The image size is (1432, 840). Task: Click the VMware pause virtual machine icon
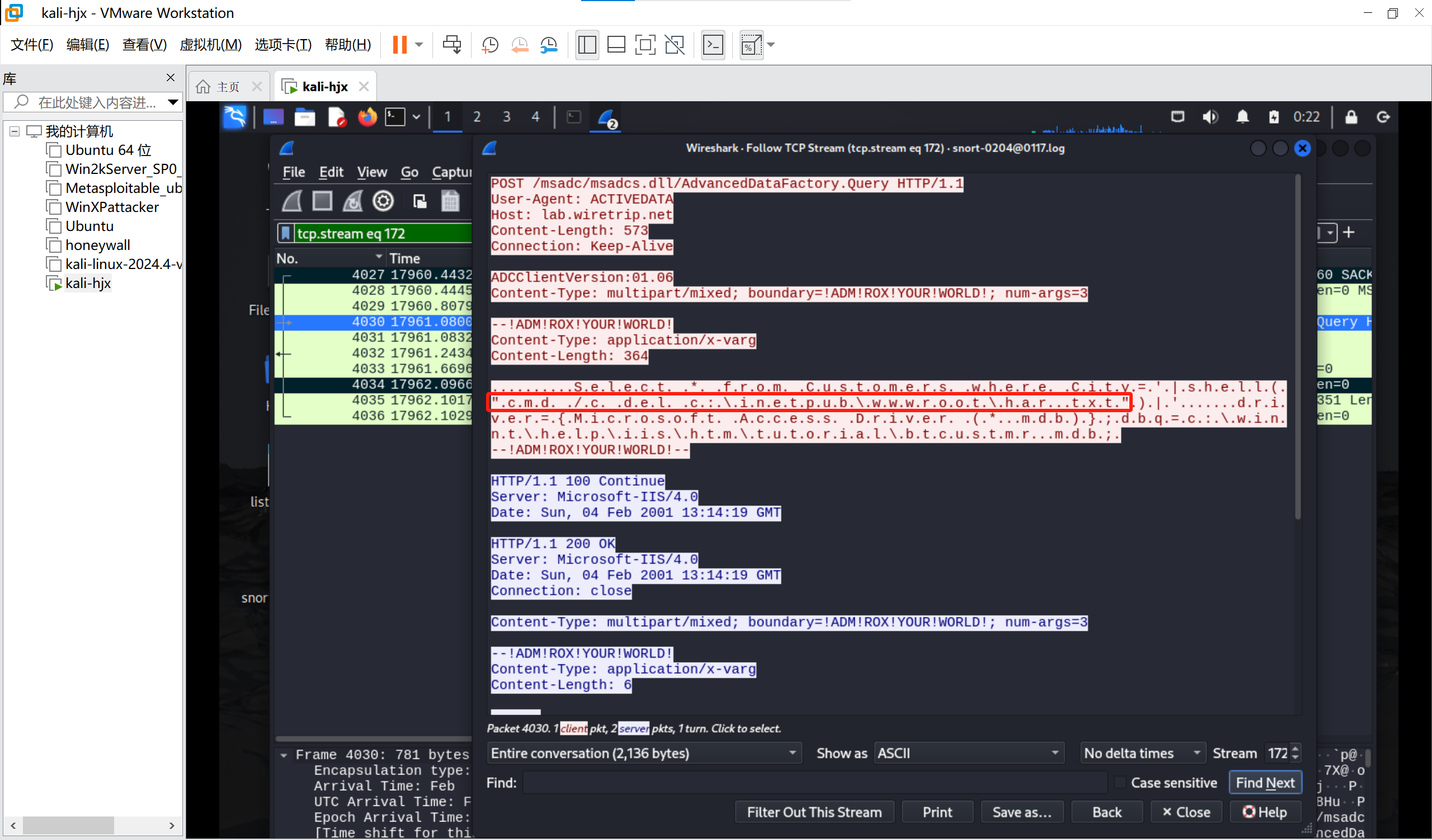[x=399, y=44]
